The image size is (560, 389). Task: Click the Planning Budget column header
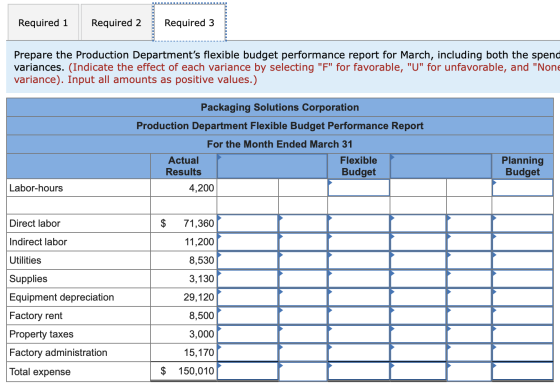tap(522, 166)
